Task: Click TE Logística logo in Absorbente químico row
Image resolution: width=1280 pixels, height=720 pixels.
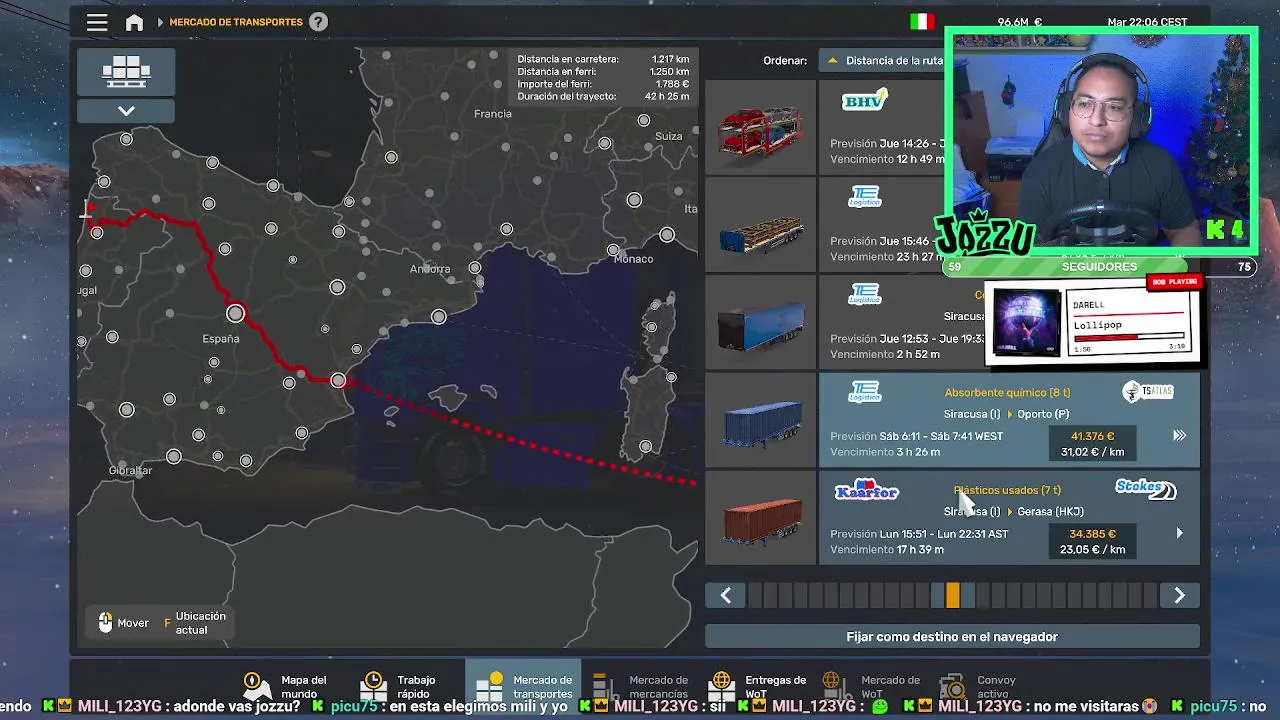Action: coord(865,392)
